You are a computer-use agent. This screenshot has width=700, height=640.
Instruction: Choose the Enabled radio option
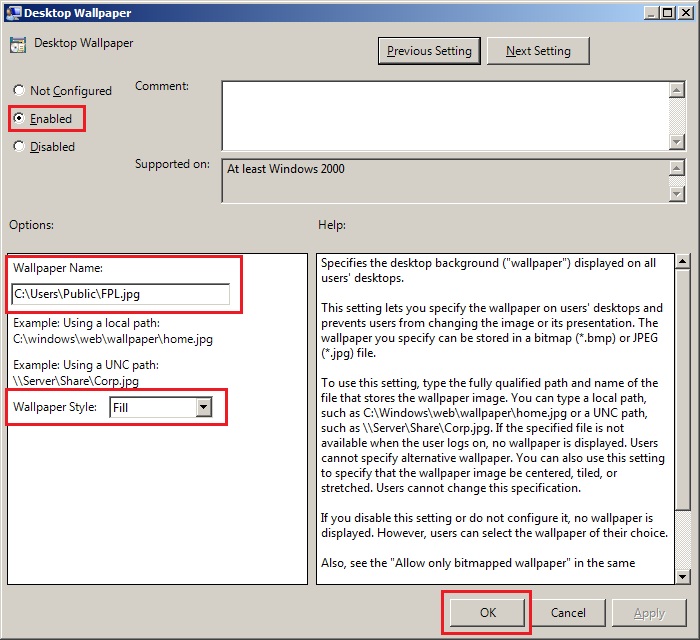click(x=19, y=118)
